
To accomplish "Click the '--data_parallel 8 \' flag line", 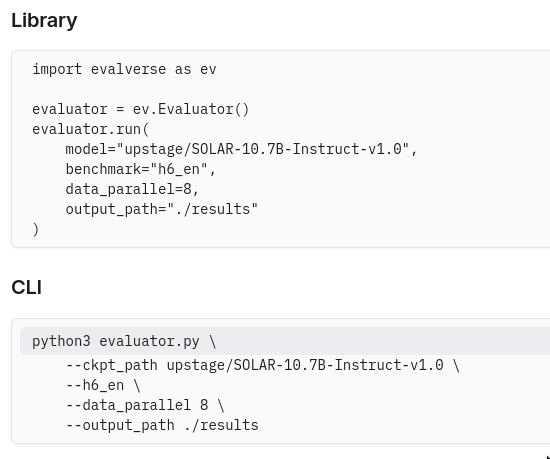I will click(x=145, y=405).
